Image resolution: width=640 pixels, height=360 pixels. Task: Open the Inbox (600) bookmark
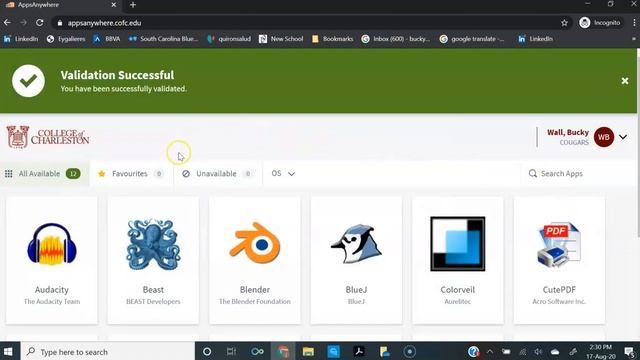(396, 39)
